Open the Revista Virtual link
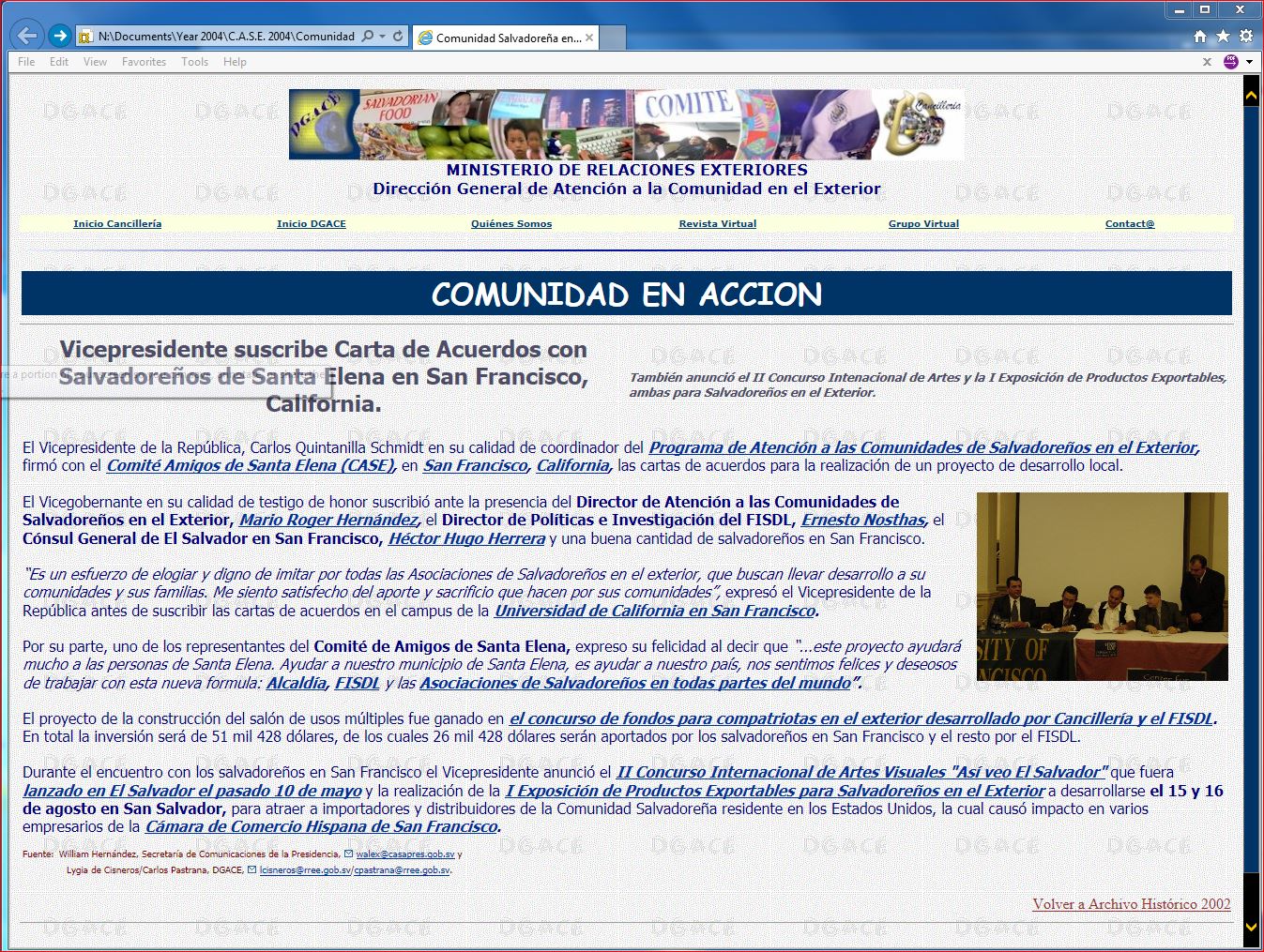This screenshot has width=1264, height=952. click(x=717, y=224)
